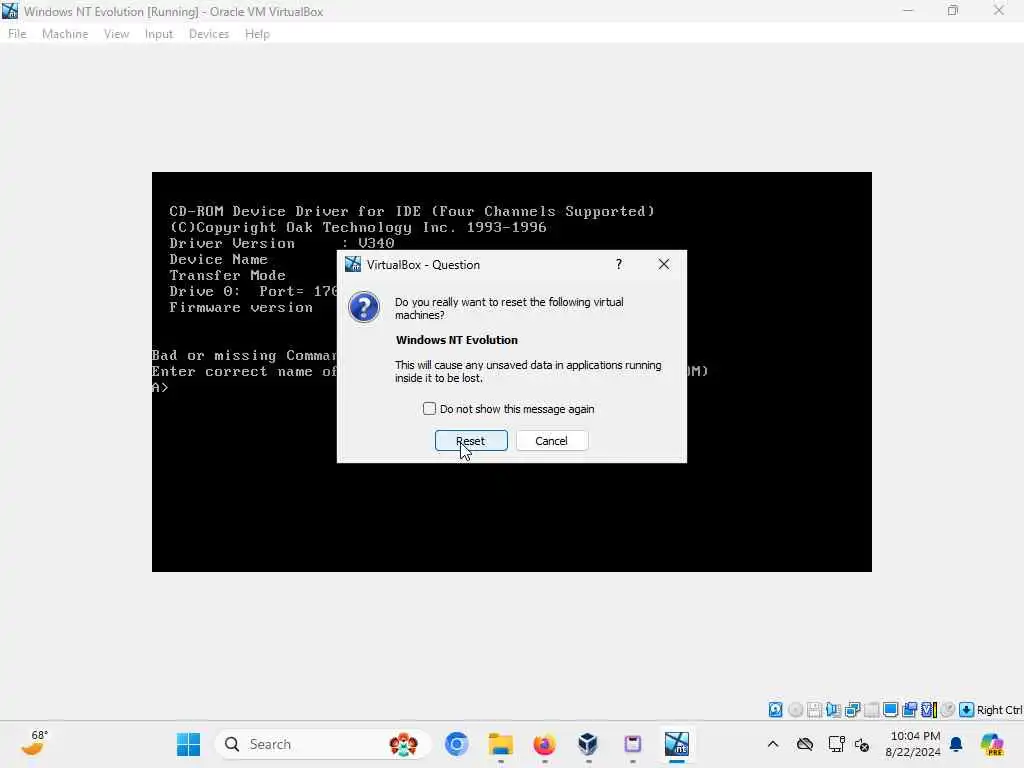Click the VirtualBox window title bar icon
The height and width of the screenshot is (768, 1024).
point(10,11)
